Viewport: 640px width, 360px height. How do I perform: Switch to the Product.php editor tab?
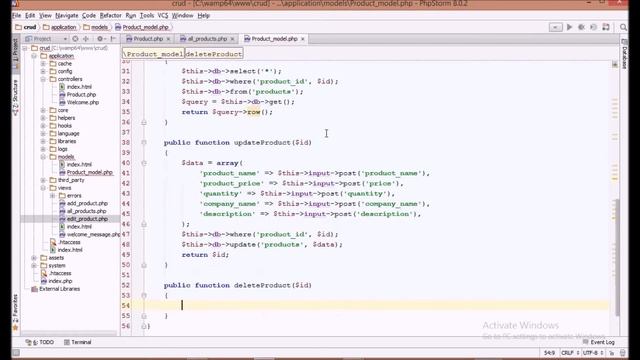148,39
